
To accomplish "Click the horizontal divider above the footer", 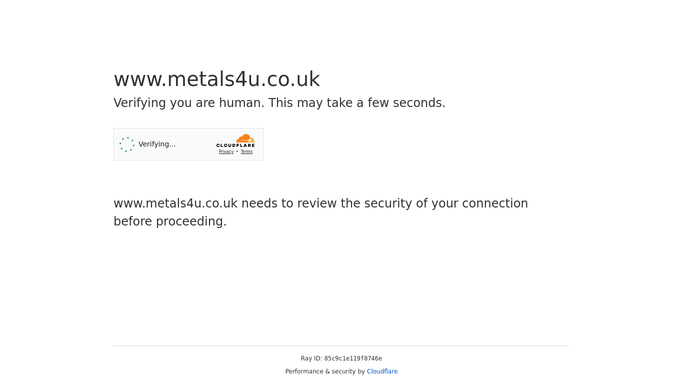I will 342,346.
